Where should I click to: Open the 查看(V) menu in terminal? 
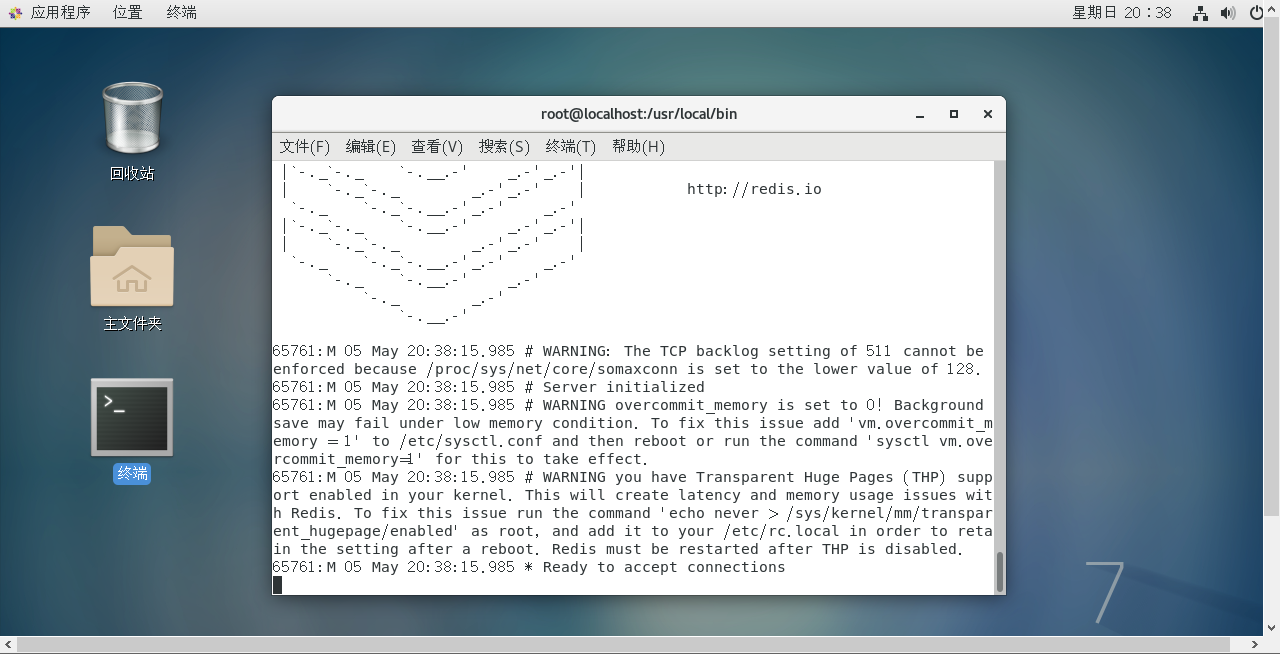[x=437, y=146]
